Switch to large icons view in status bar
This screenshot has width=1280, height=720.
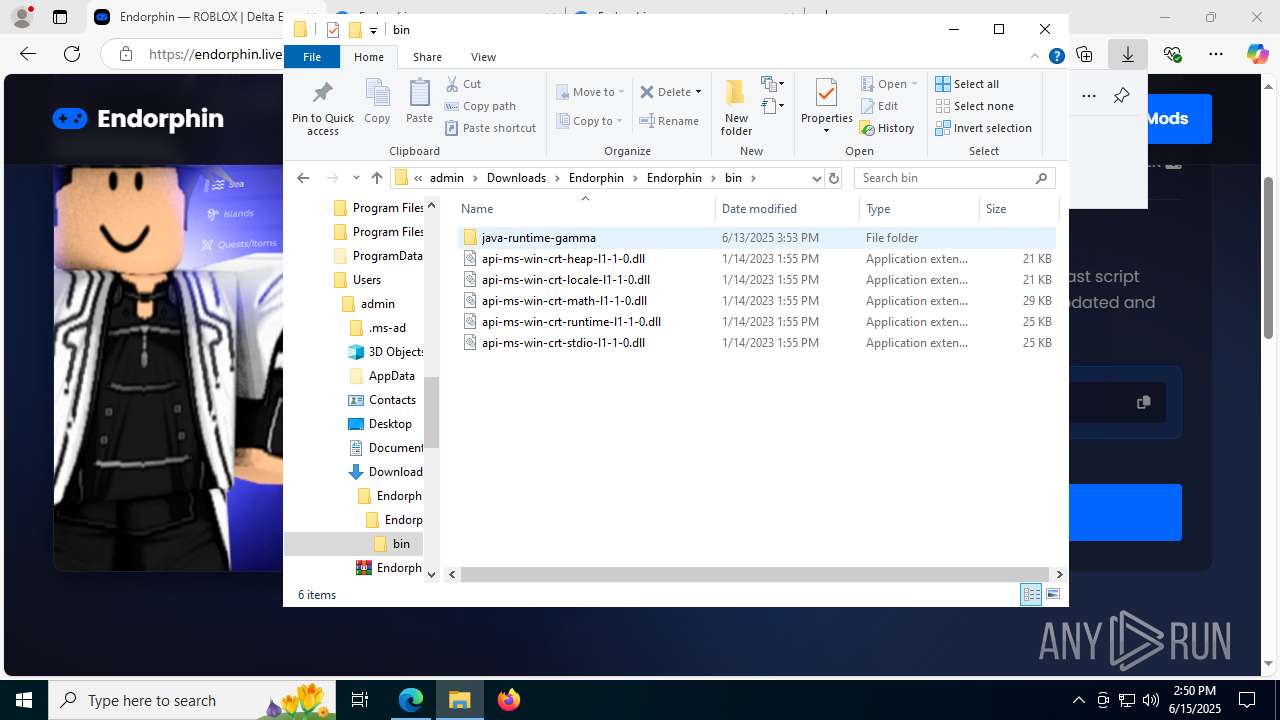pyautogui.click(x=1052, y=595)
